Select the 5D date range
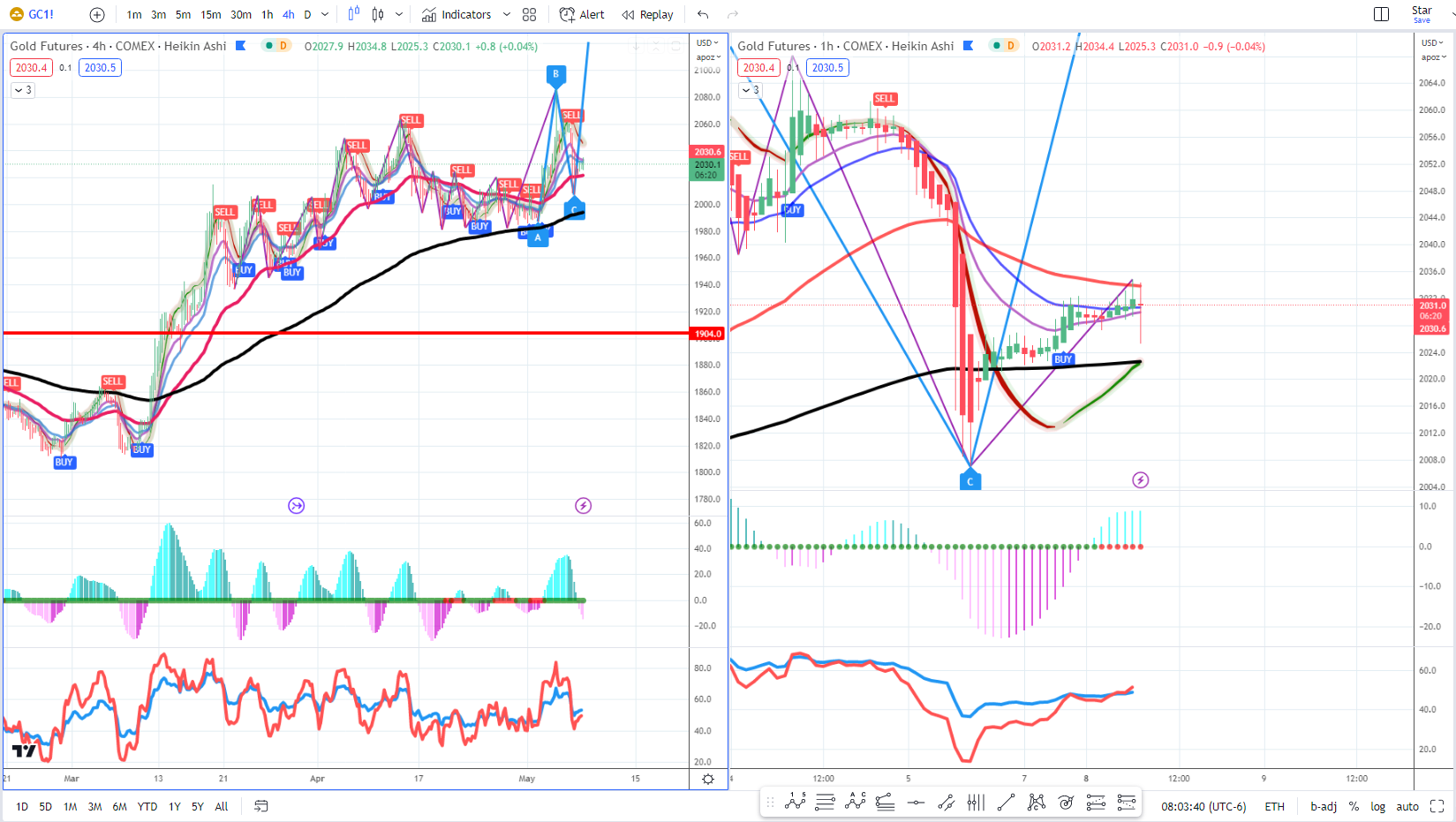 46,806
